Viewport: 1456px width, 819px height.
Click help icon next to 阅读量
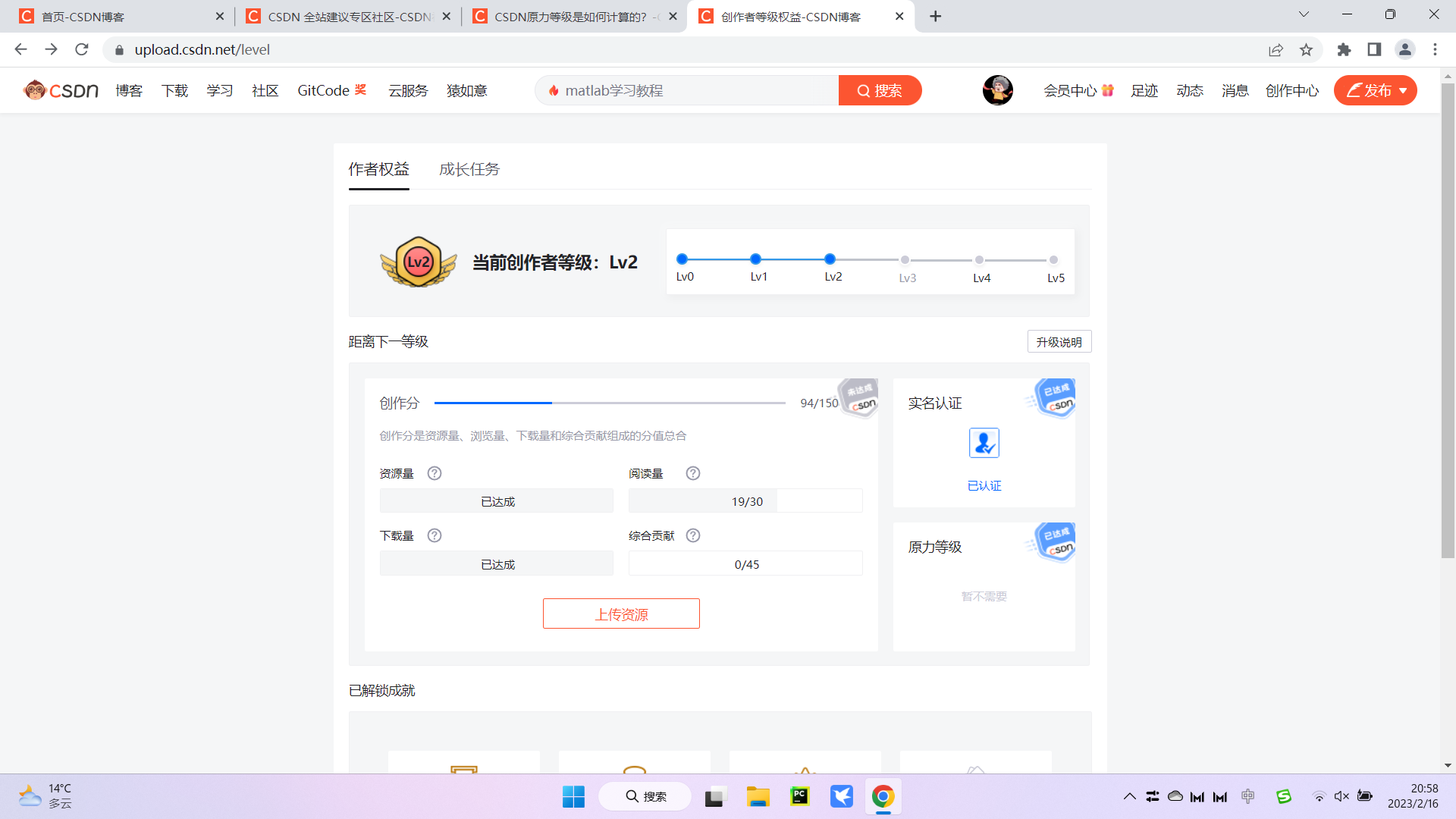click(x=693, y=473)
